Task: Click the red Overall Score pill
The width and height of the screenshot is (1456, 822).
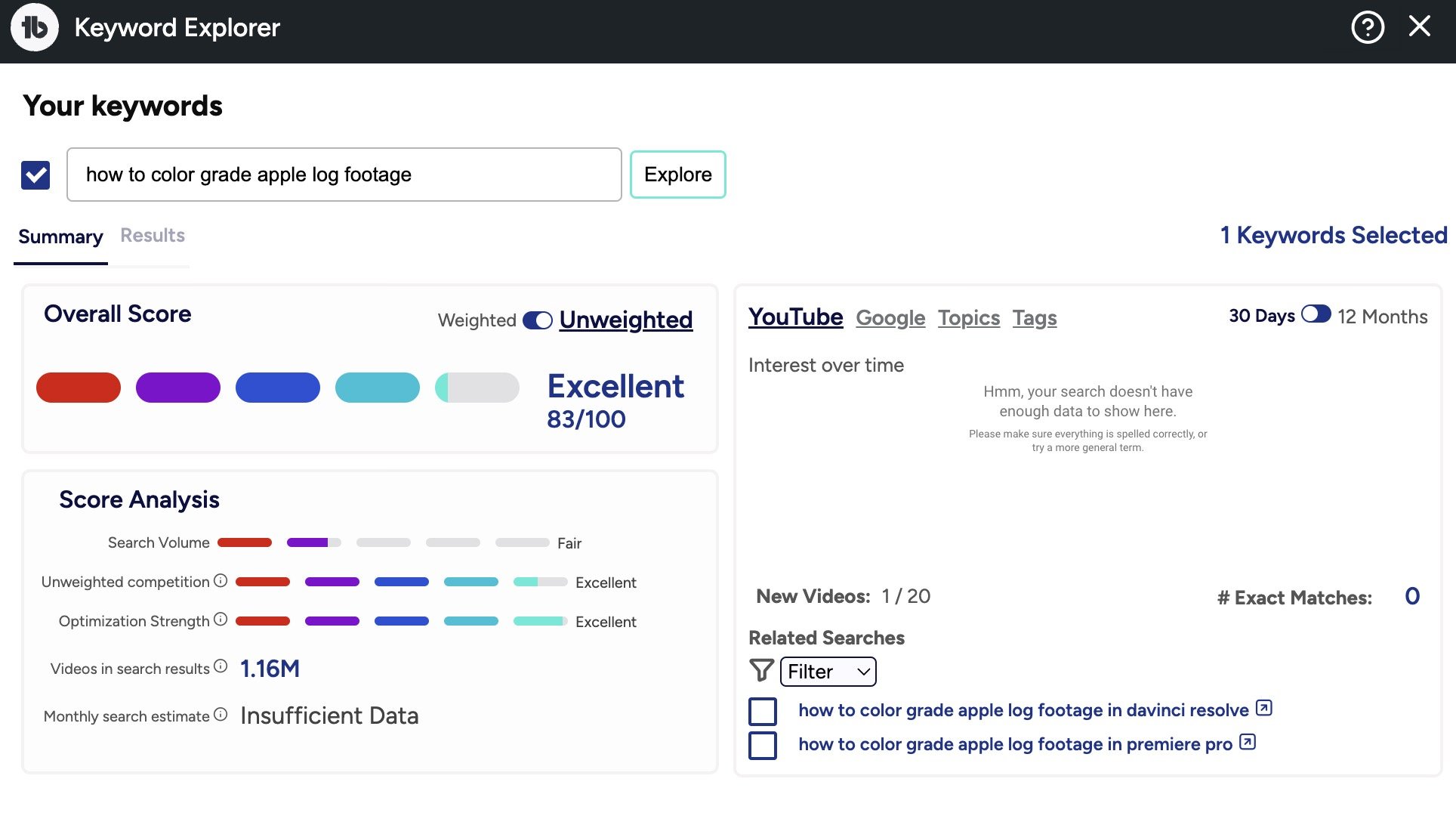Action: click(79, 388)
